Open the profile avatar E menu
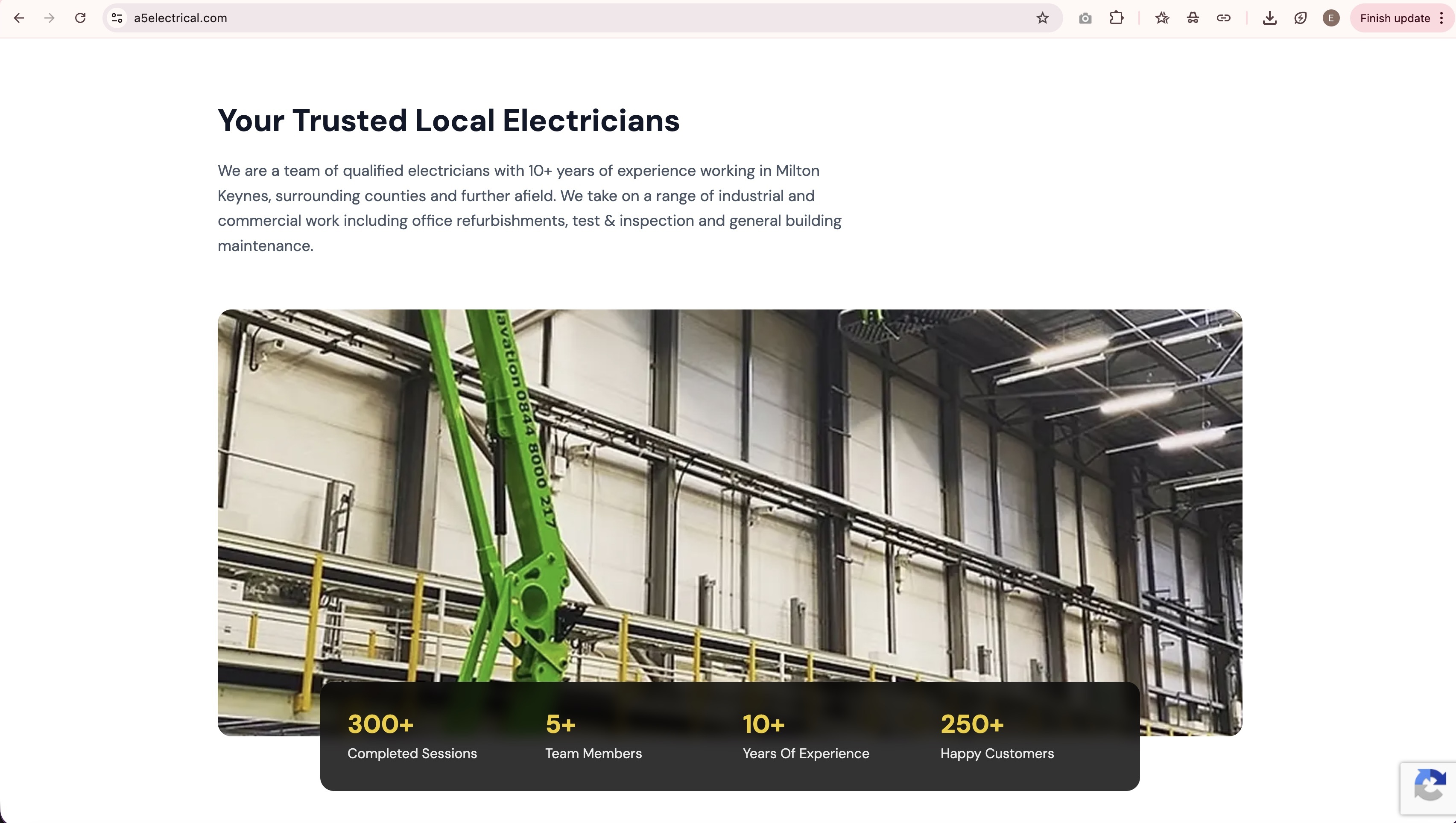1456x823 pixels. pos(1330,18)
